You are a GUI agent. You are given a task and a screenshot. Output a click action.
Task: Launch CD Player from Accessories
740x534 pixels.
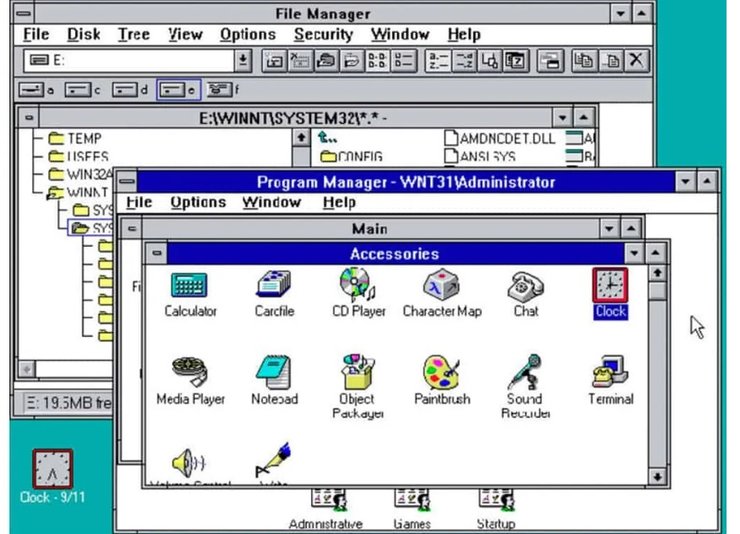point(357,284)
